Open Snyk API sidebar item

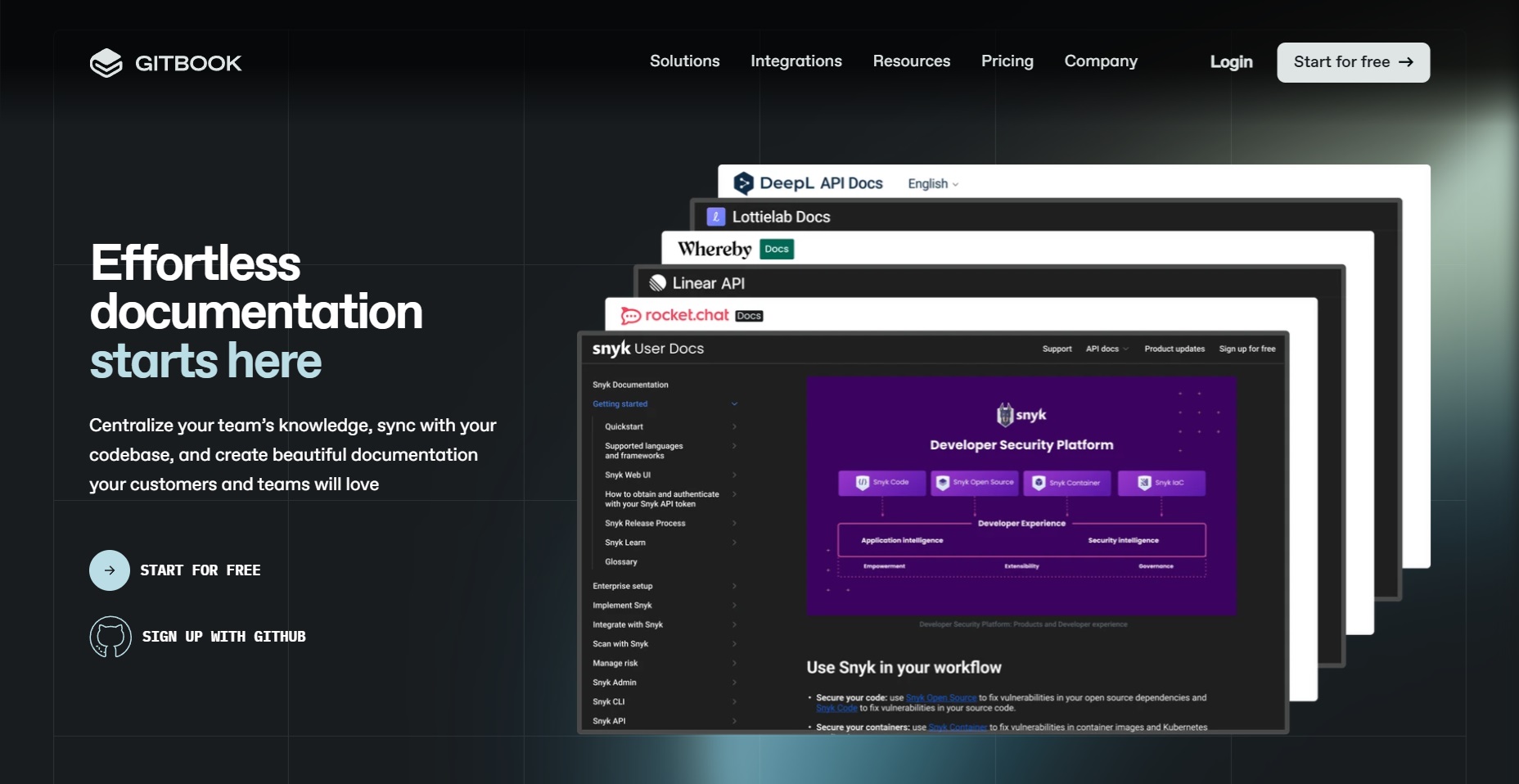click(x=609, y=721)
